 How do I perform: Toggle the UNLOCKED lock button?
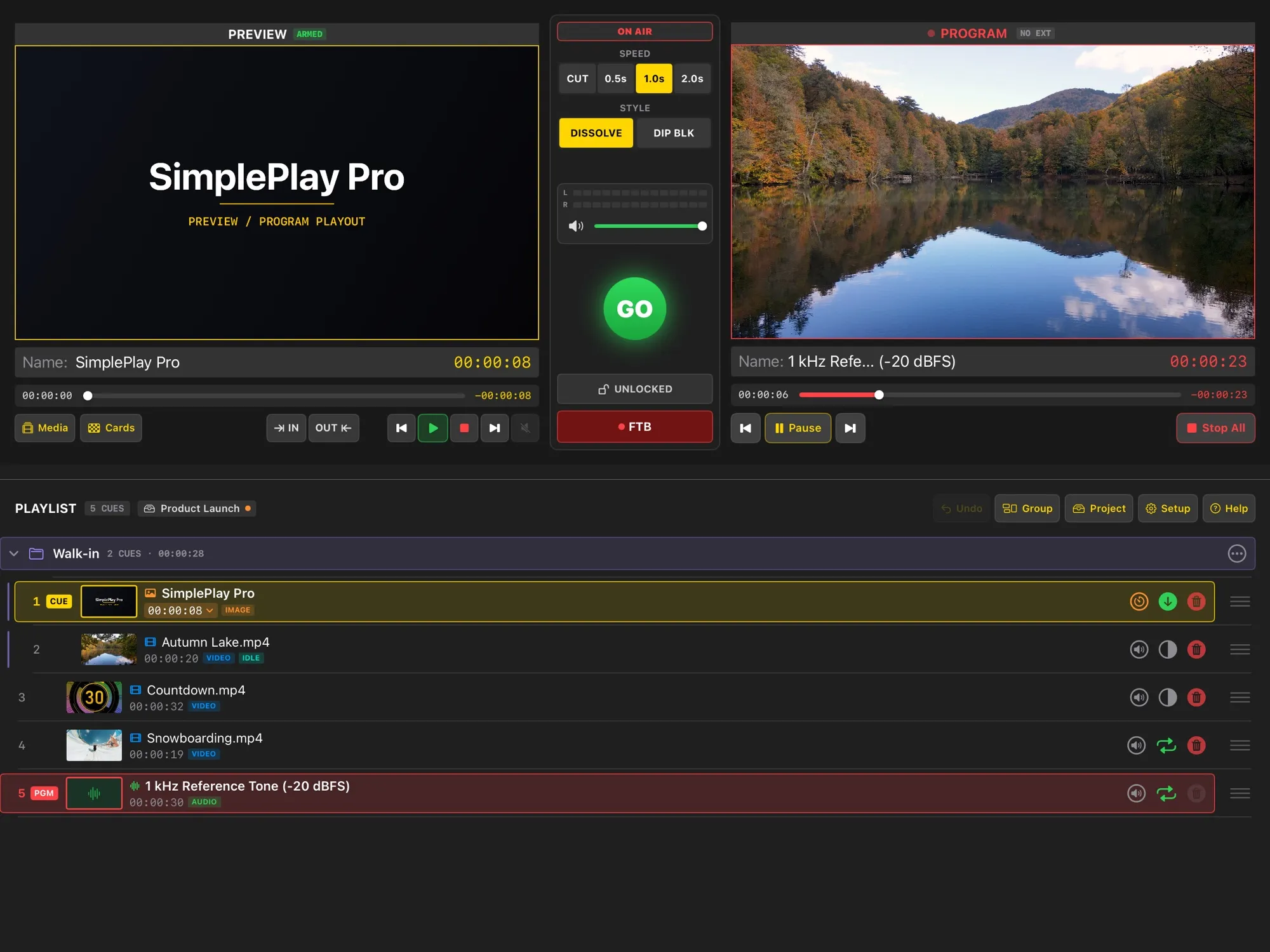pos(634,389)
